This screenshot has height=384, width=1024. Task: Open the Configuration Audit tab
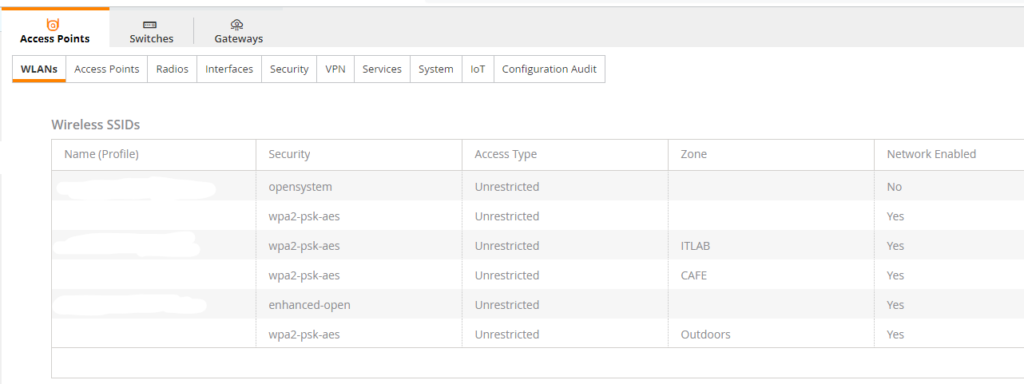pos(549,69)
